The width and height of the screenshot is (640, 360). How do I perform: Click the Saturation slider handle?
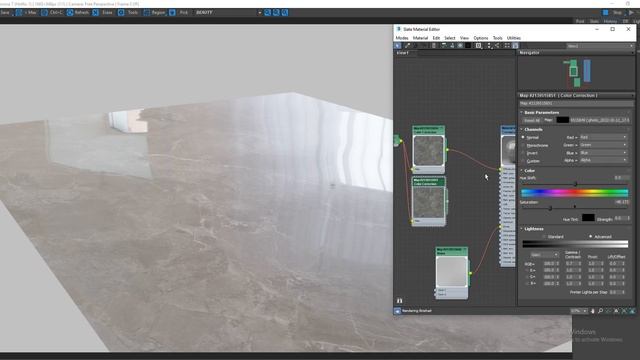(550, 208)
